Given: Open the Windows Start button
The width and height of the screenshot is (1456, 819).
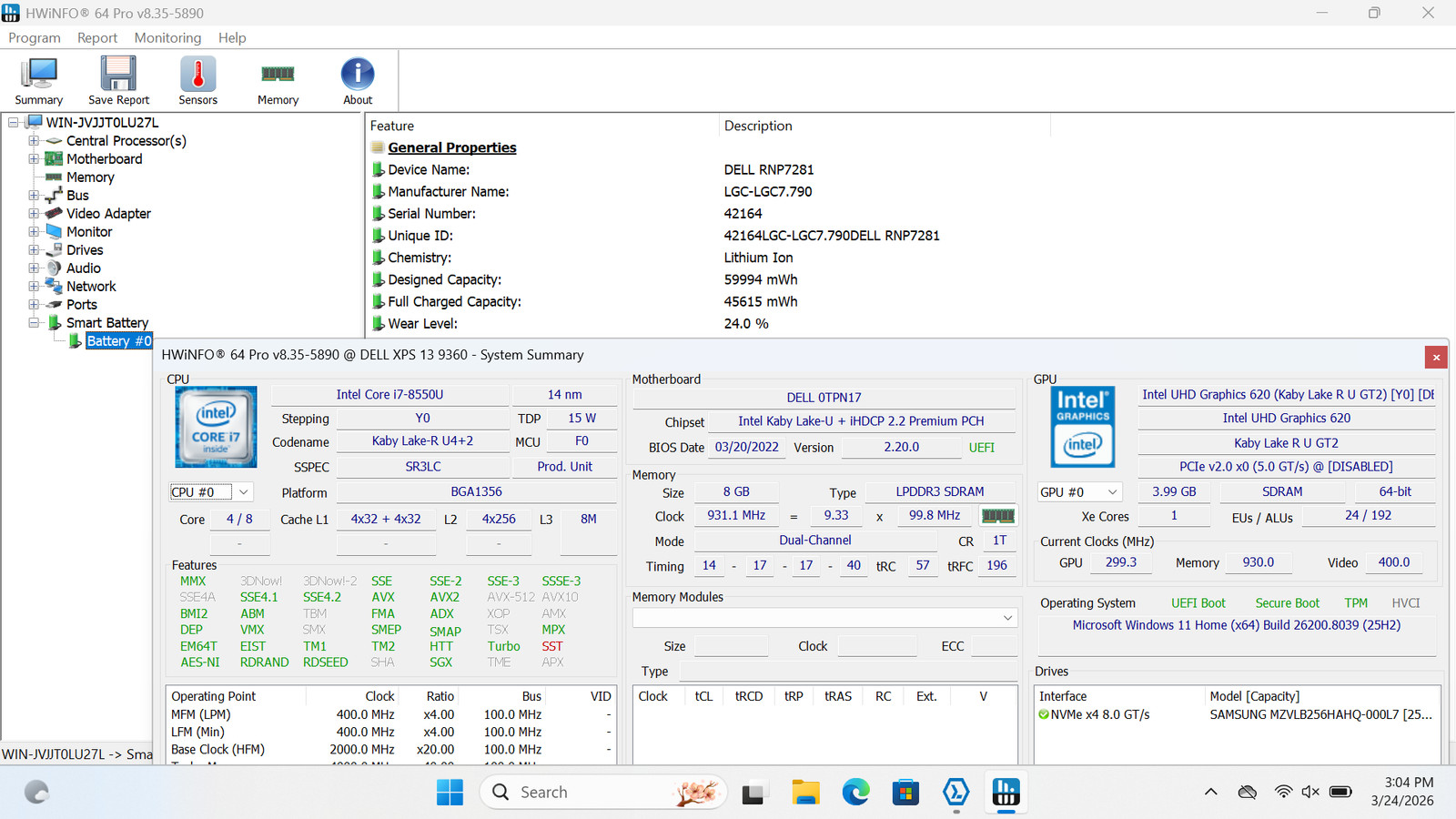Looking at the screenshot, I should coord(450,793).
